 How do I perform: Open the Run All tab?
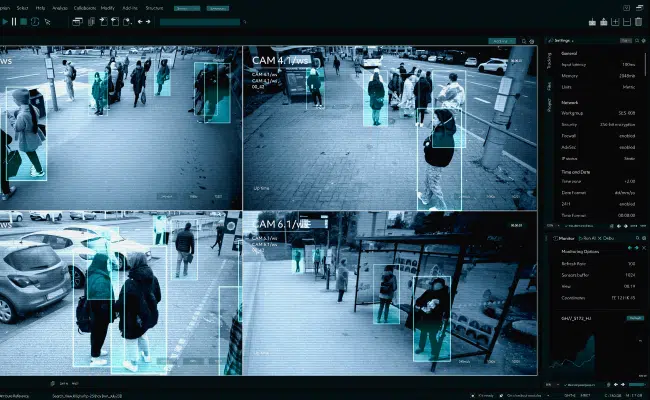click(x=587, y=238)
